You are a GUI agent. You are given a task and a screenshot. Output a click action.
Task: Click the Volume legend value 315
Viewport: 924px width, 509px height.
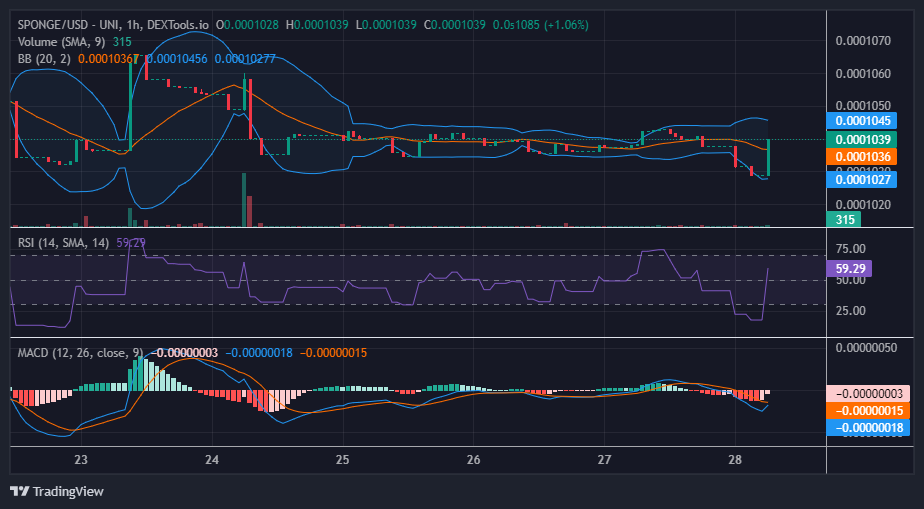coord(122,42)
